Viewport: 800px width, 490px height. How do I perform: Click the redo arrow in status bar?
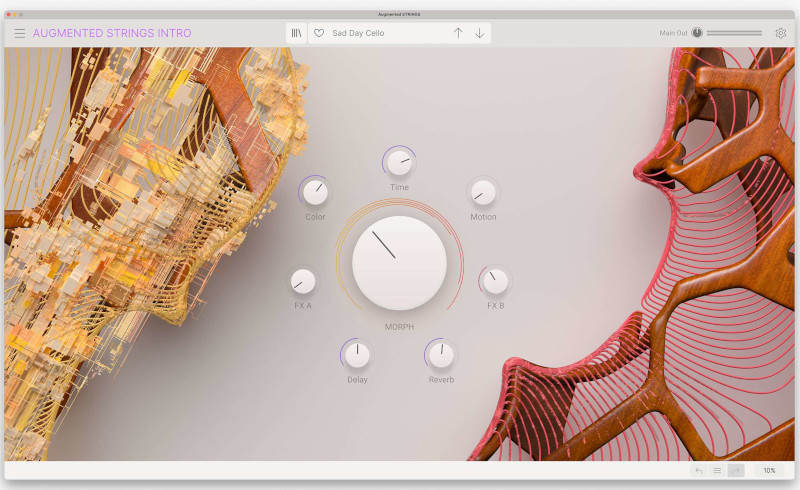click(x=735, y=471)
